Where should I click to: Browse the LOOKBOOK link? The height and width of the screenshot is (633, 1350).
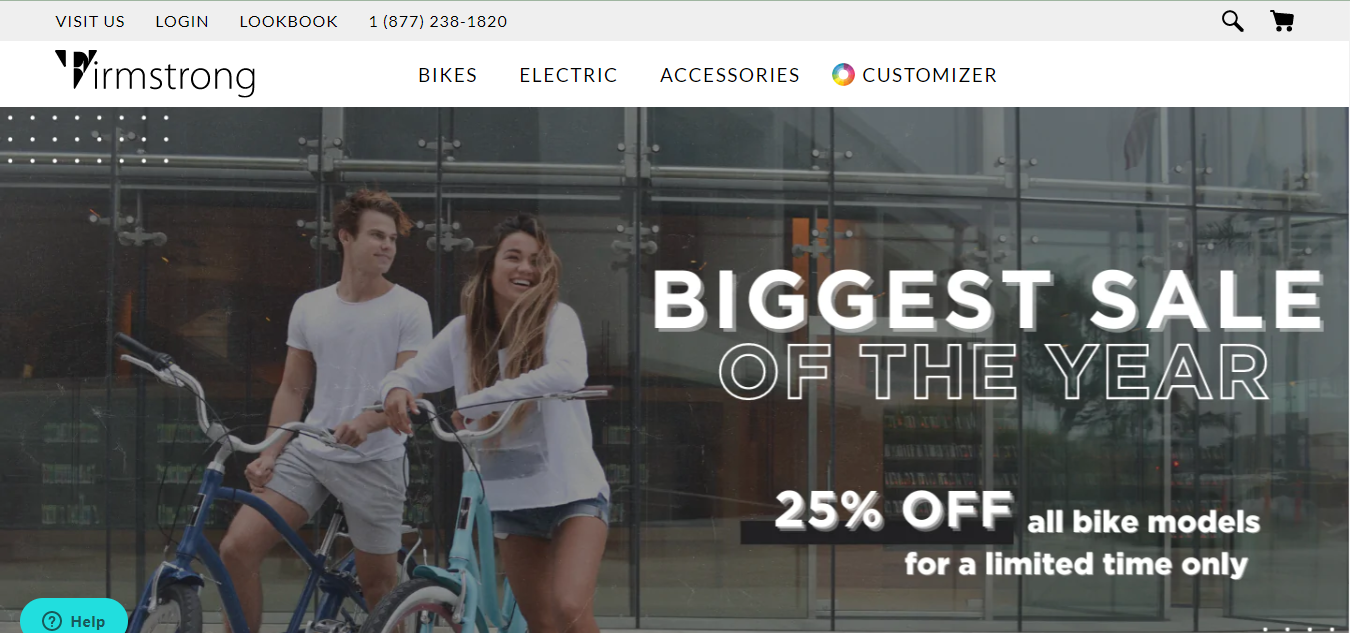pos(289,21)
